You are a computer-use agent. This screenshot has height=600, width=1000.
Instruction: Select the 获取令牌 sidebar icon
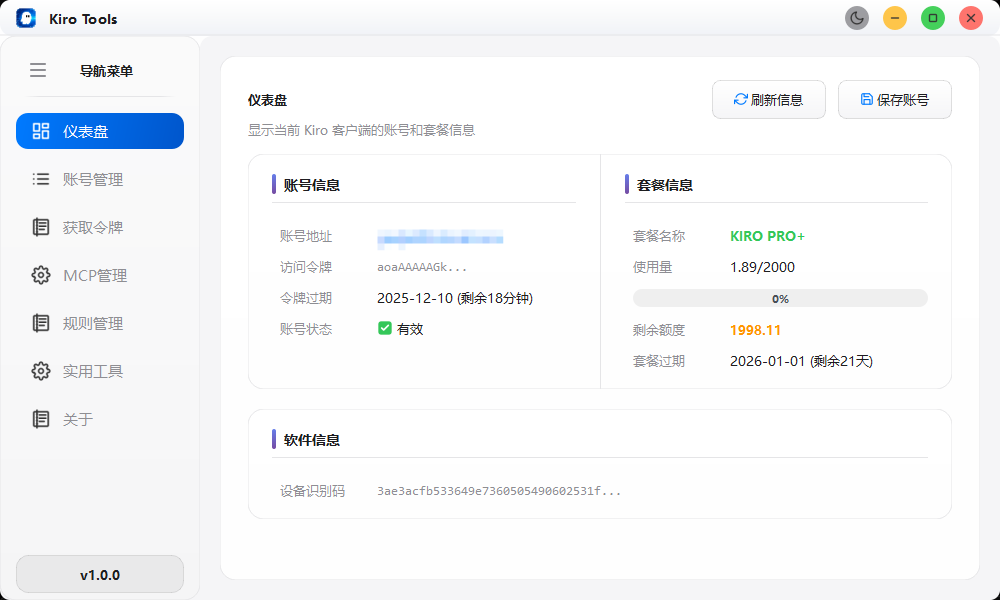pyautogui.click(x=40, y=227)
